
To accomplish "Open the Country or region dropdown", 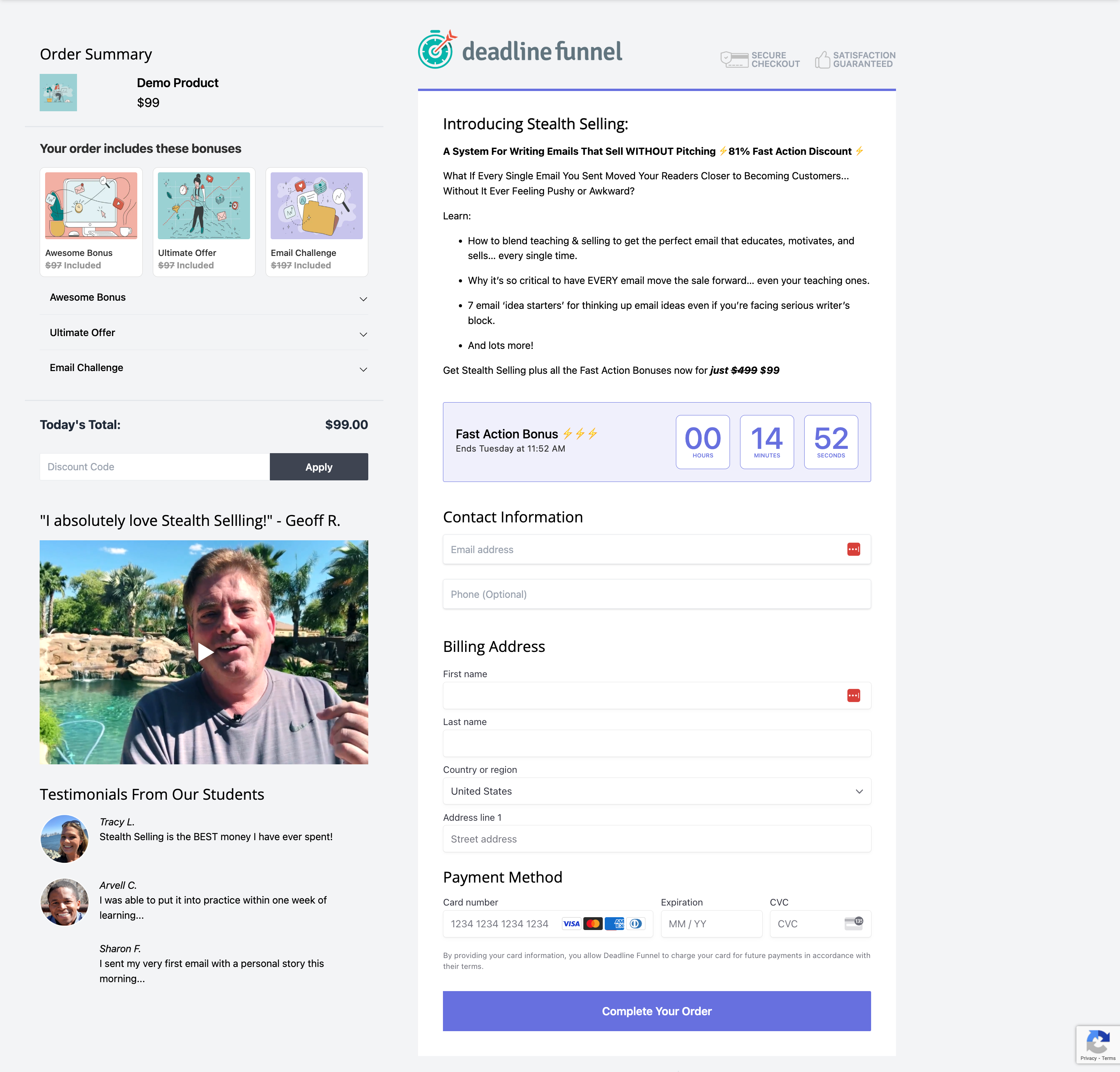I will [x=656, y=792].
